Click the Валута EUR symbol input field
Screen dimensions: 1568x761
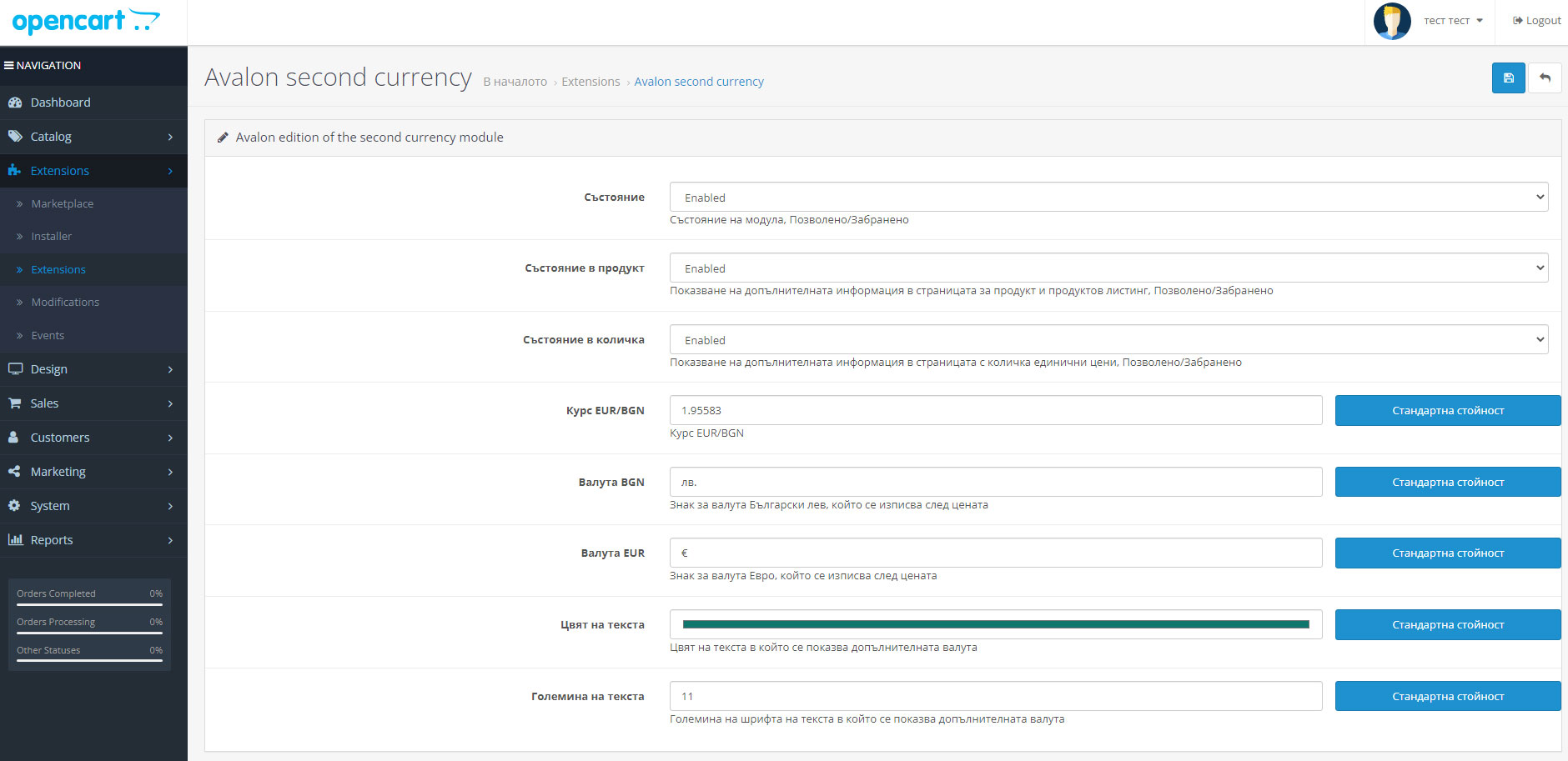tap(996, 553)
